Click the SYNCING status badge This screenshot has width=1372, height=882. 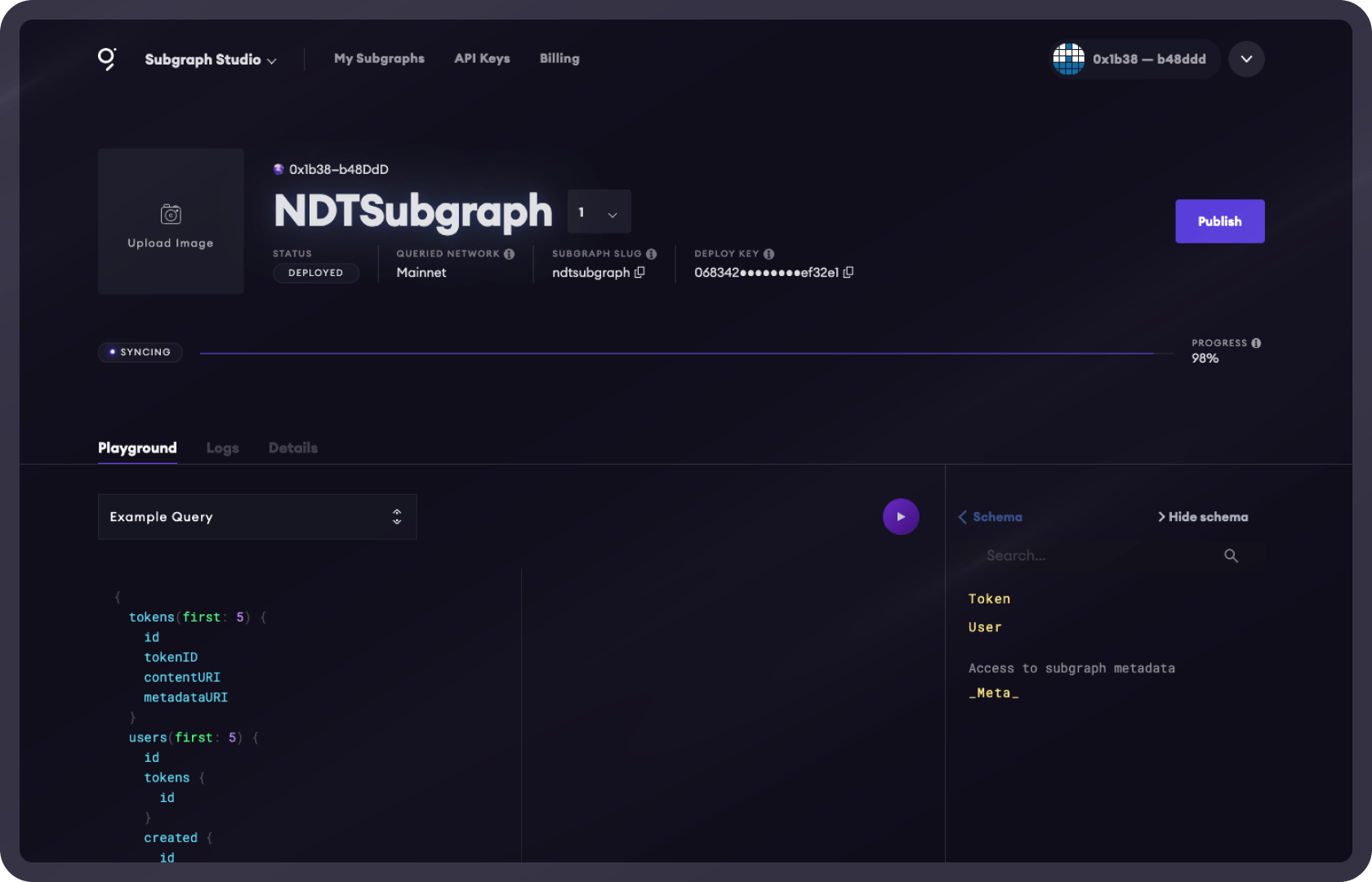(x=140, y=352)
